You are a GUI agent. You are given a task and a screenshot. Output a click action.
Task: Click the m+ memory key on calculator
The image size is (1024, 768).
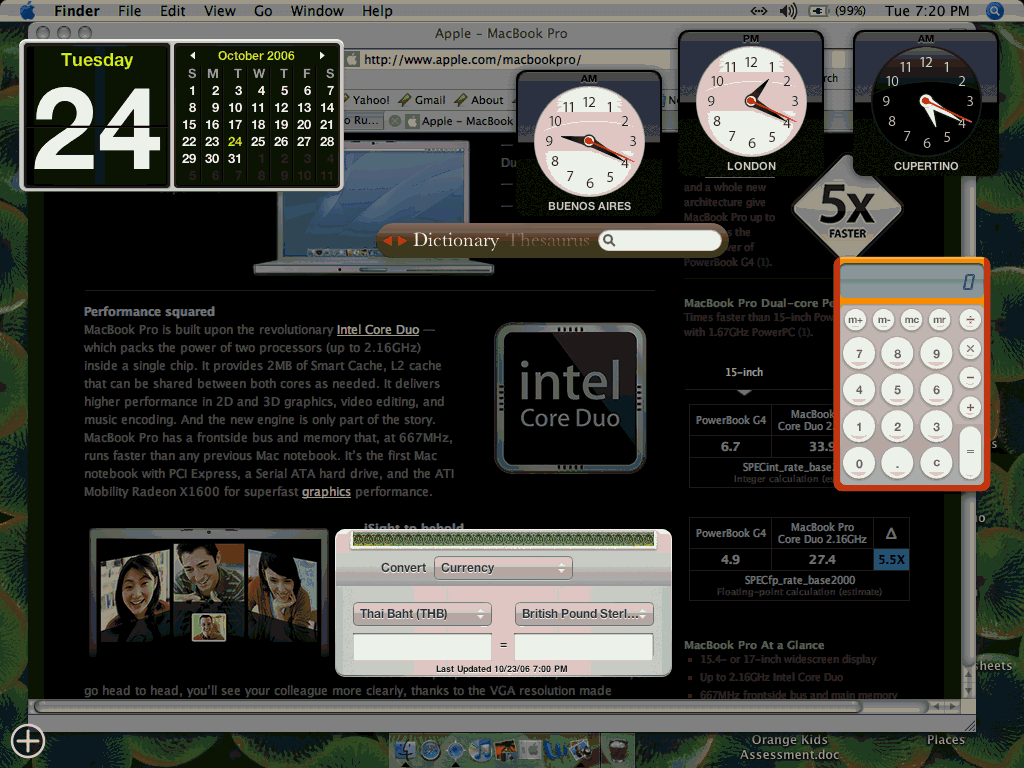coord(855,319)
